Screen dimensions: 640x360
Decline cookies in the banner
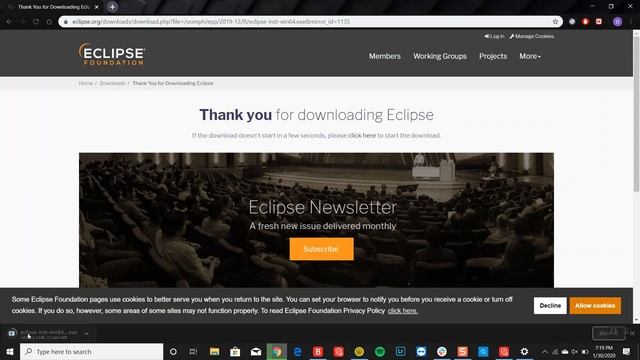[550, 306]
